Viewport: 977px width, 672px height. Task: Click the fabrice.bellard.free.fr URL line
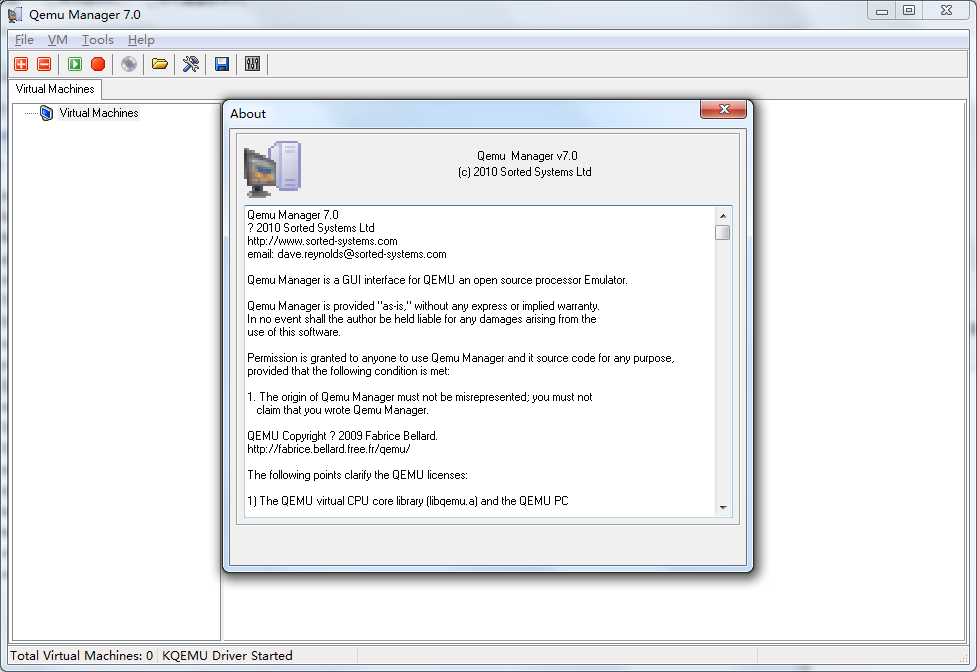point(328,449)
